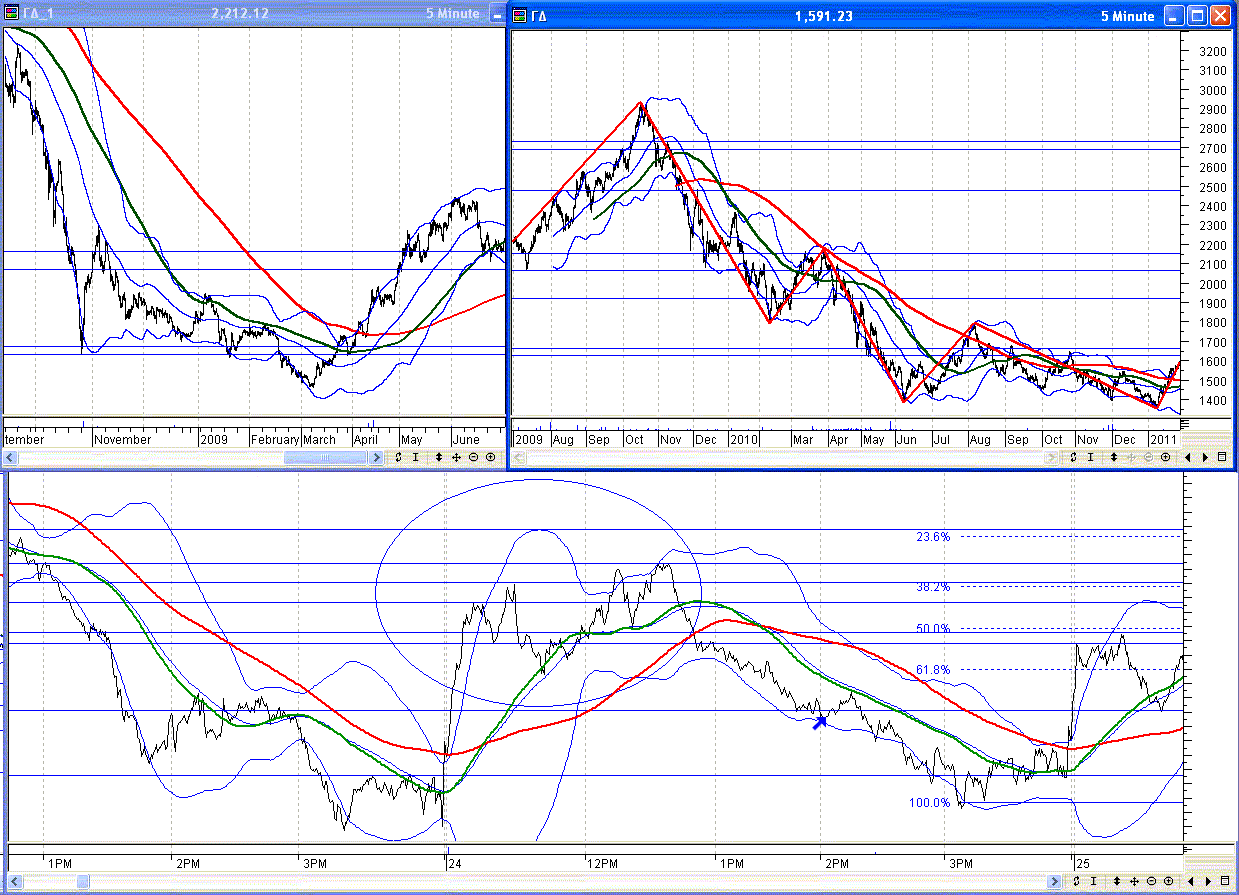Step back with left arrow in ΓΔ chart
The image size is (1239, 895).
point(1189,457)
